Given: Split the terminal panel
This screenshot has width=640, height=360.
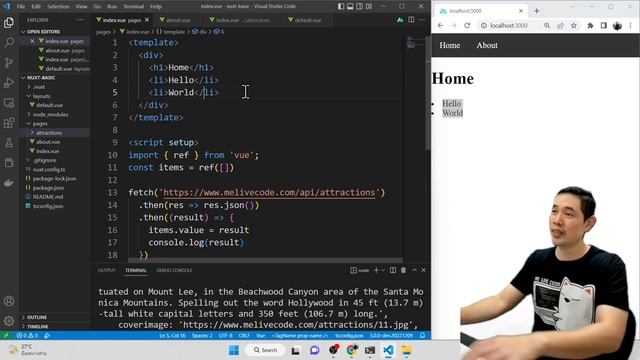Looking at the screenshot, I should (x=393, y=270).
